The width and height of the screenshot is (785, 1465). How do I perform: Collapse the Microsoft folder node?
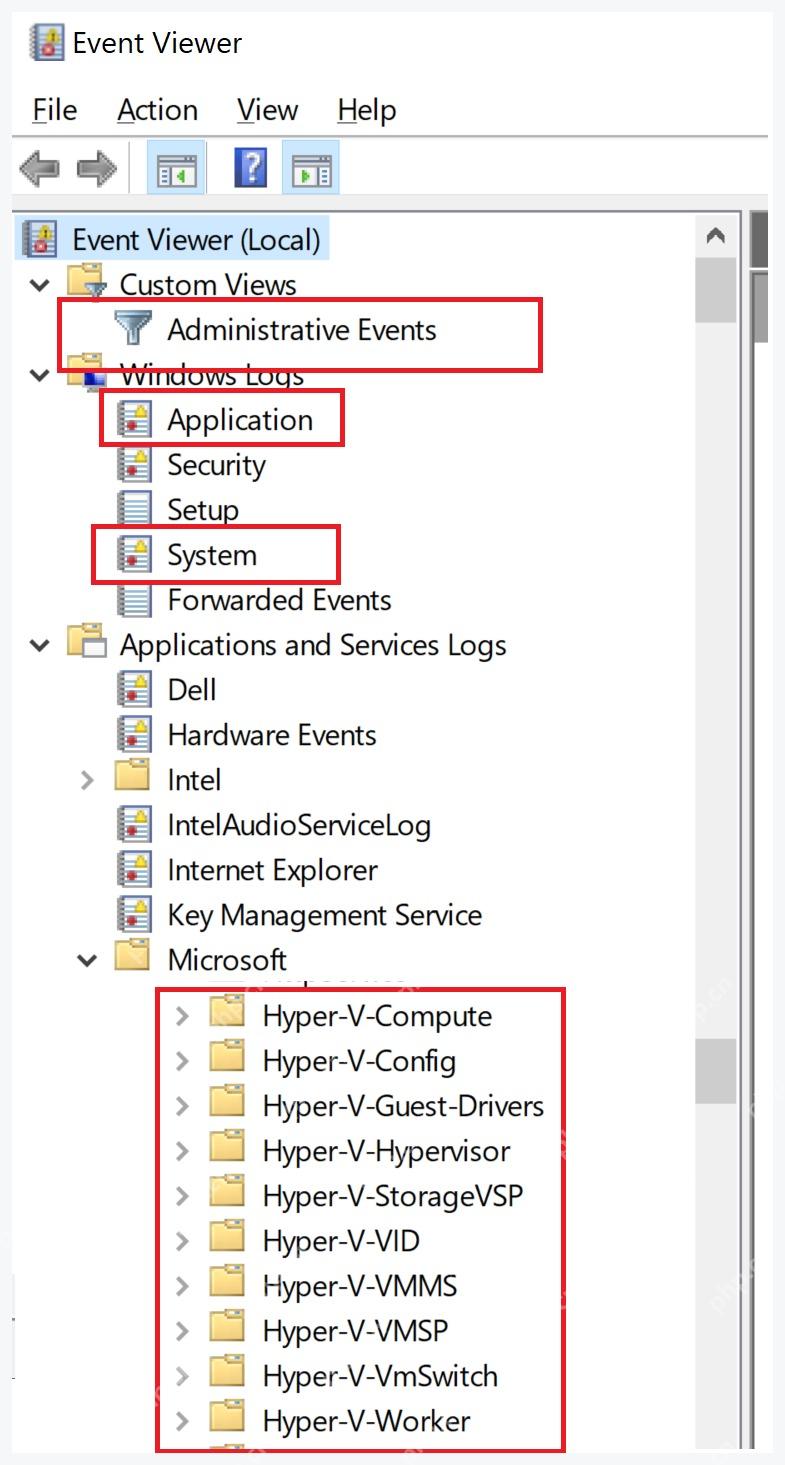click(x=87, y=961)
